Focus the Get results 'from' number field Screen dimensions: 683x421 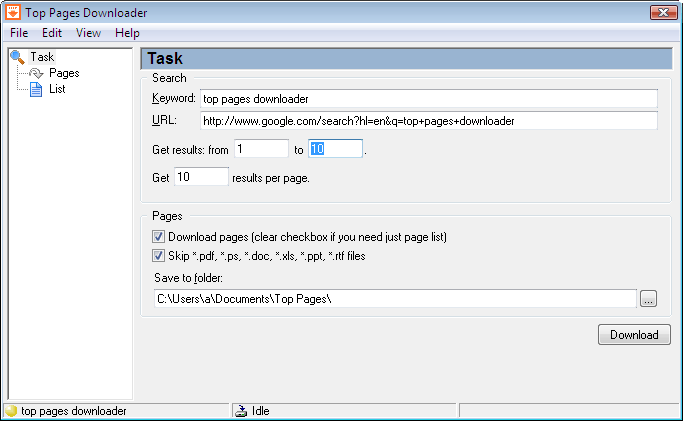tap(261, 149)
